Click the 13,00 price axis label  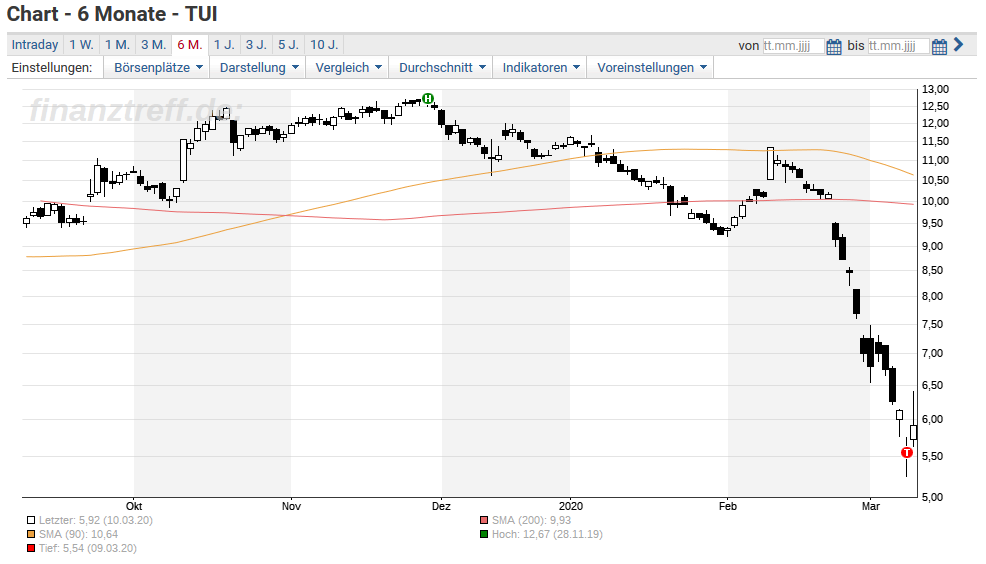point(935,89)
